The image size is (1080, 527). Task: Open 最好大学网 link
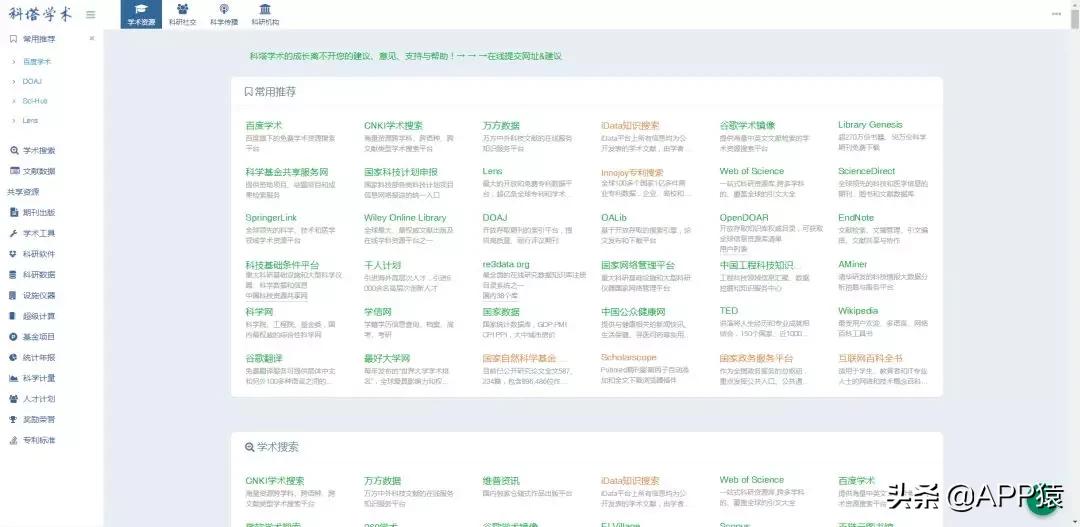pyautogui.click(x=386, y=358)
